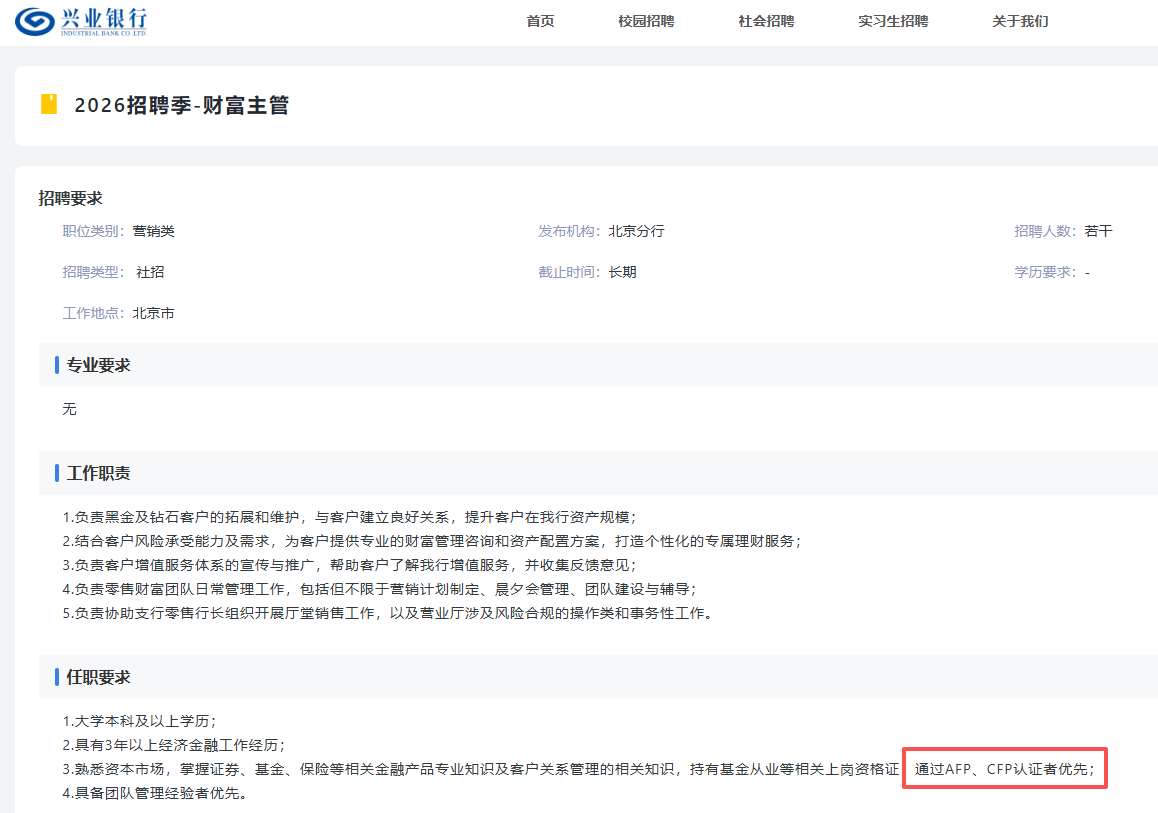1158x813 pixels.
Task: Click the 工作职责 section header
Action: [x=98, y=473]
